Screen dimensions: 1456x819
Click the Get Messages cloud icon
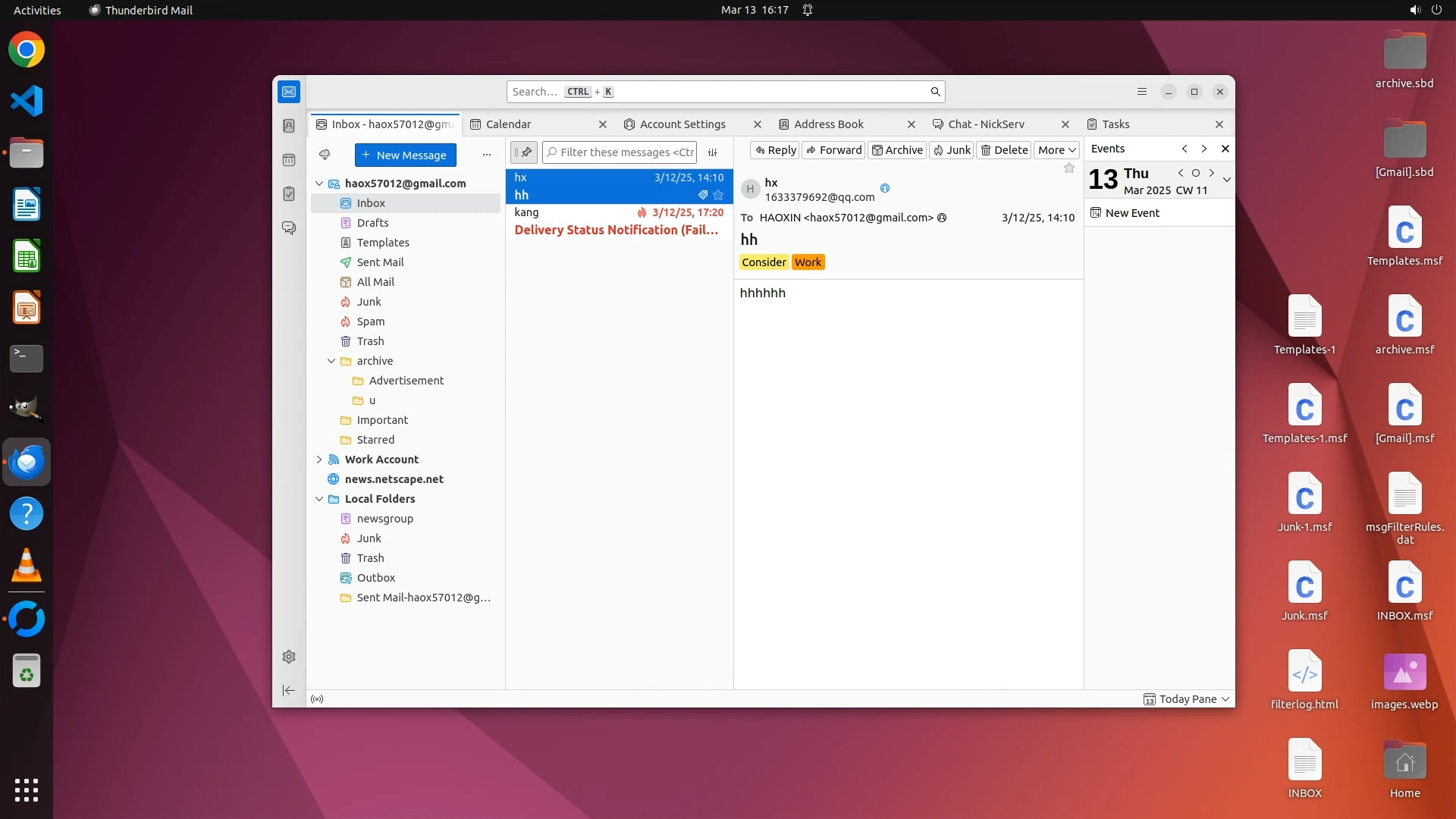(x=325, y=155)
